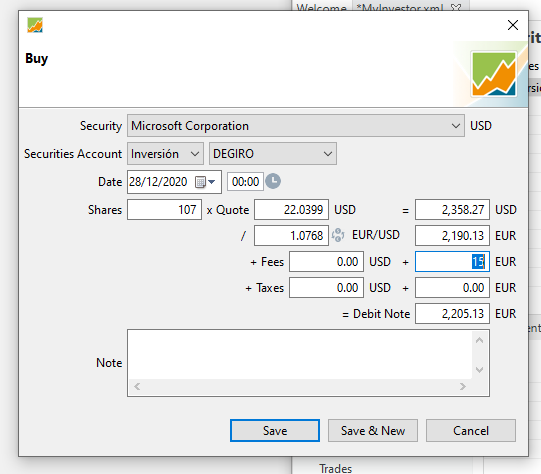The height and width of the screenshot is (474, 541).
Task: Click the time field showing 00:00
Action: pyautogui.click(x=245, y=181)
